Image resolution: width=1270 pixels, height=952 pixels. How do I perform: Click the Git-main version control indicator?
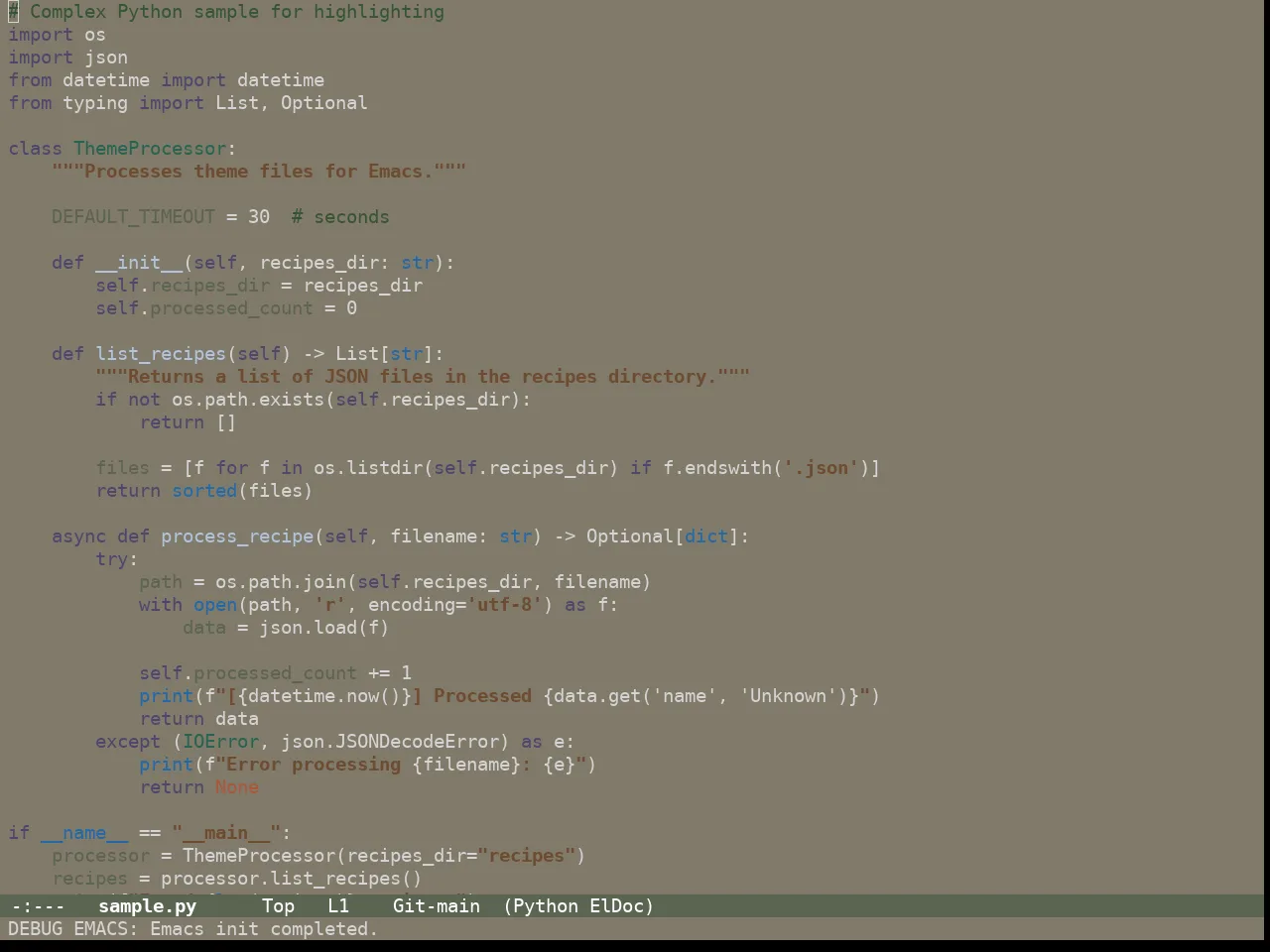point(437,905)
